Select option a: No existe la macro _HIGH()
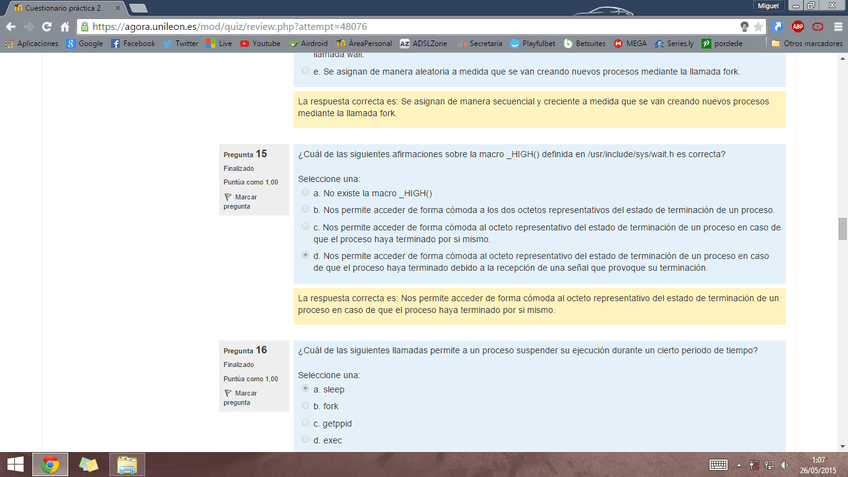Screen dimensions: 848x477 (x=306, y=193)
